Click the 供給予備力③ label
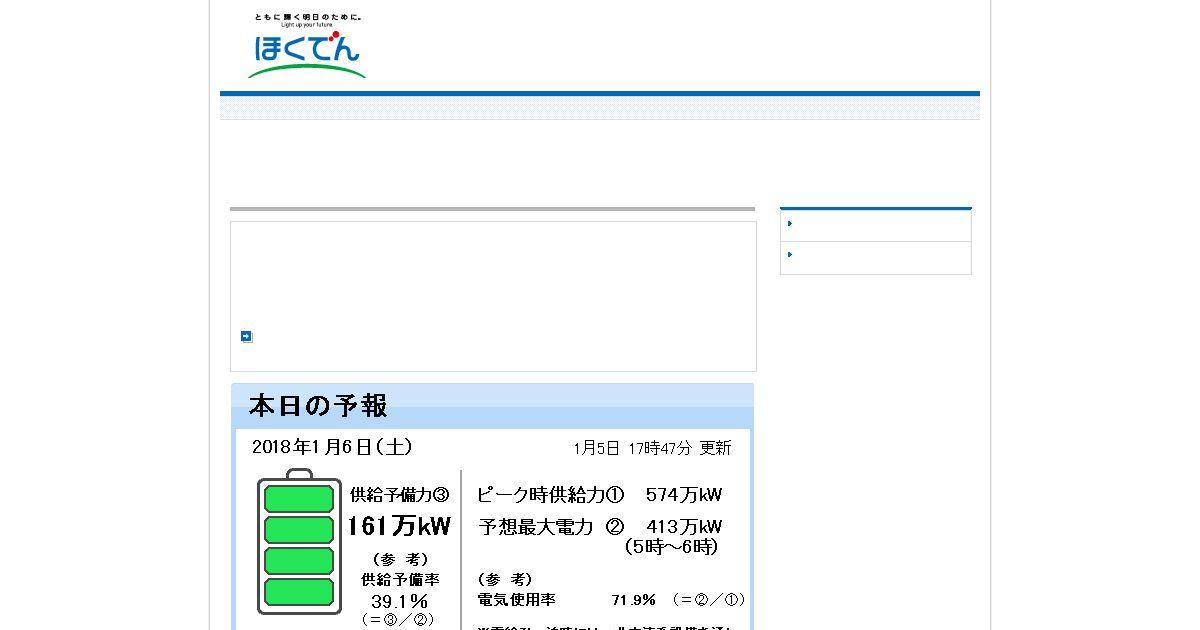This screenshot has height=630, width=1200. tap(399, 494)
